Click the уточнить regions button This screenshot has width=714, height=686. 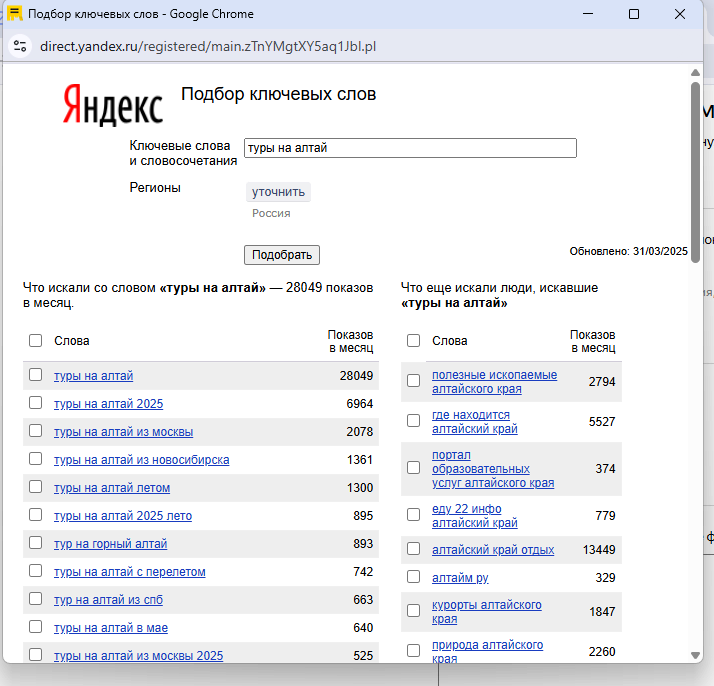click(x=278, y=192)
